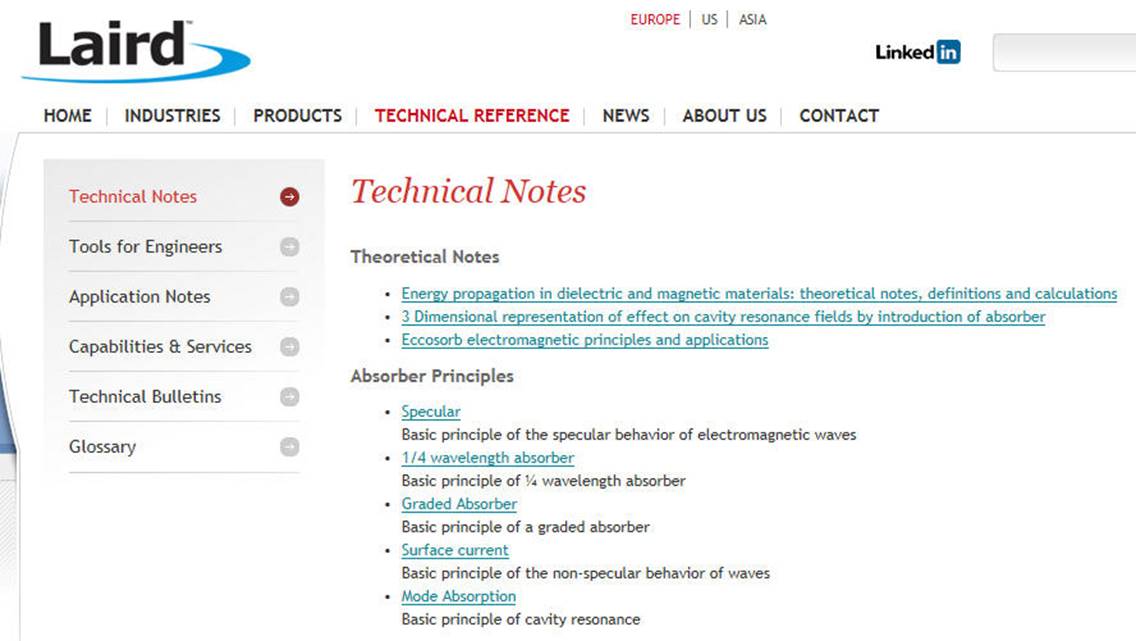Open the Specular absorber principle link
The width and height of the screenshot is (1136, 641).
[x=431, y=411]
